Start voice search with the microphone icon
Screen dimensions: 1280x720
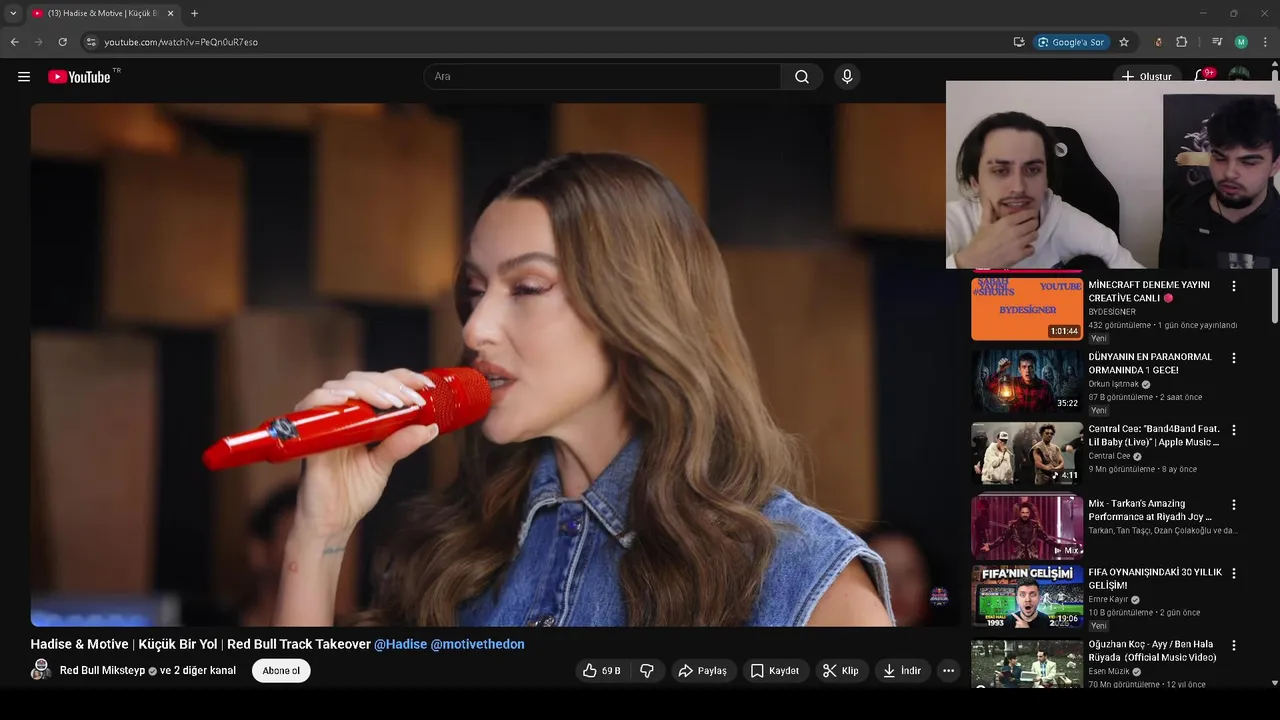coord(847,77)
